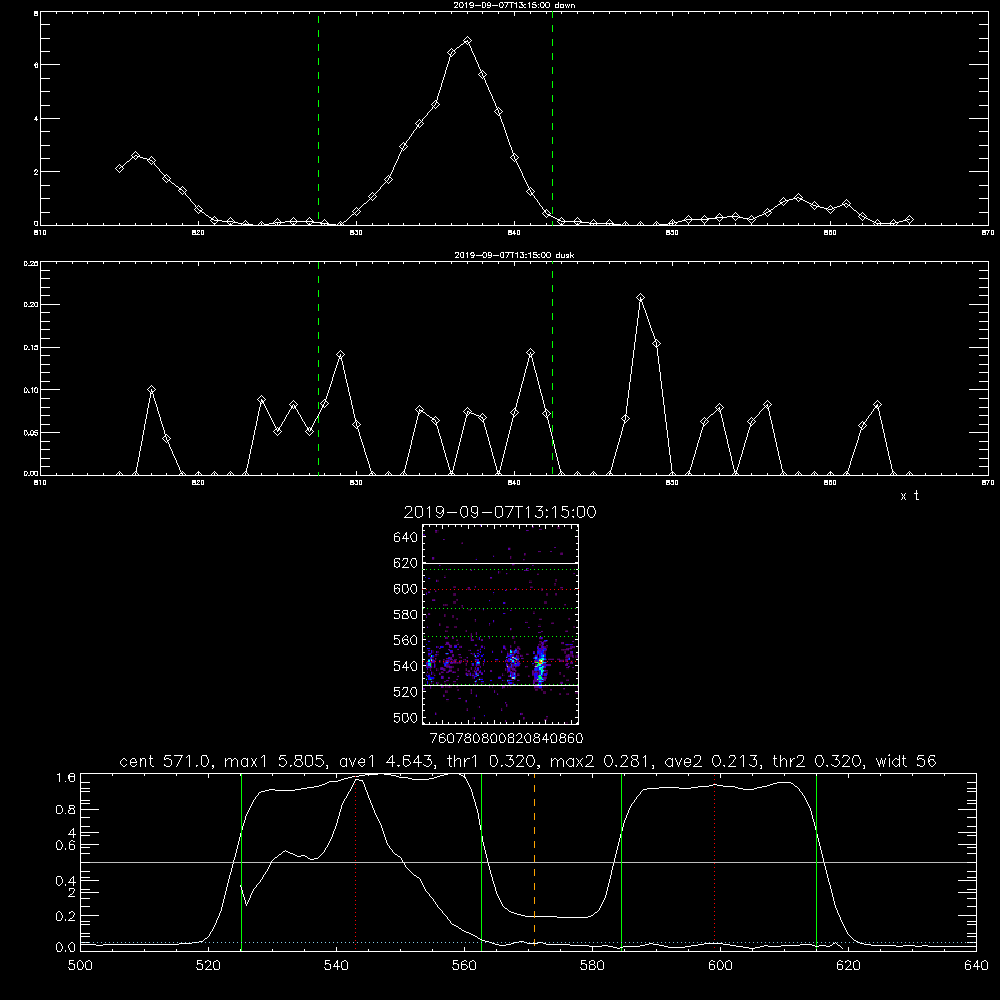Screen dimensions: 1000x1000
Task: Click the solid green line near 563 in bottom plot
Action: click(482, 861)
